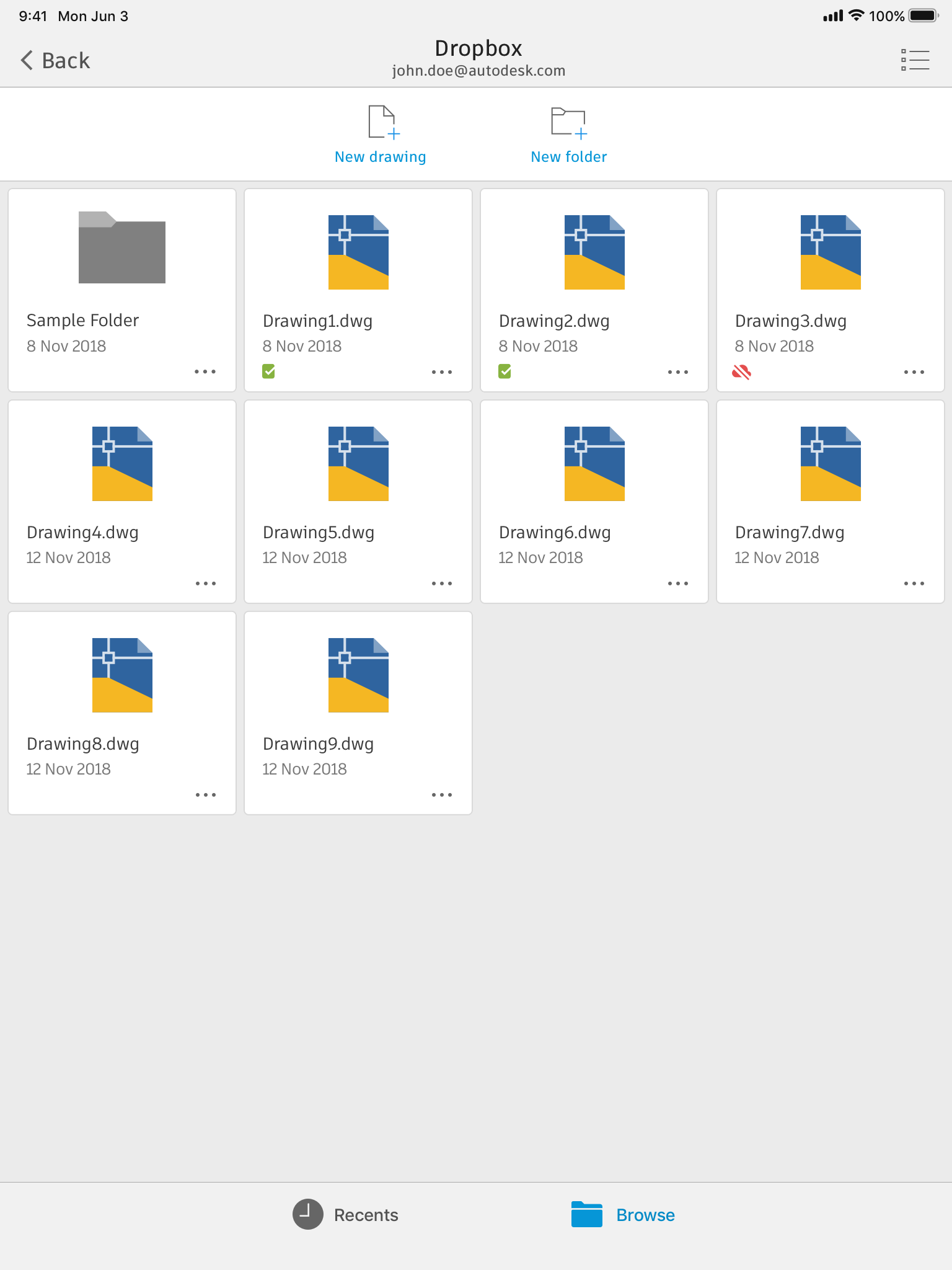This screenshot has height=1270, width=952.
Task: Open the Sample Folder icon
Action: click(x=122, y=247)
